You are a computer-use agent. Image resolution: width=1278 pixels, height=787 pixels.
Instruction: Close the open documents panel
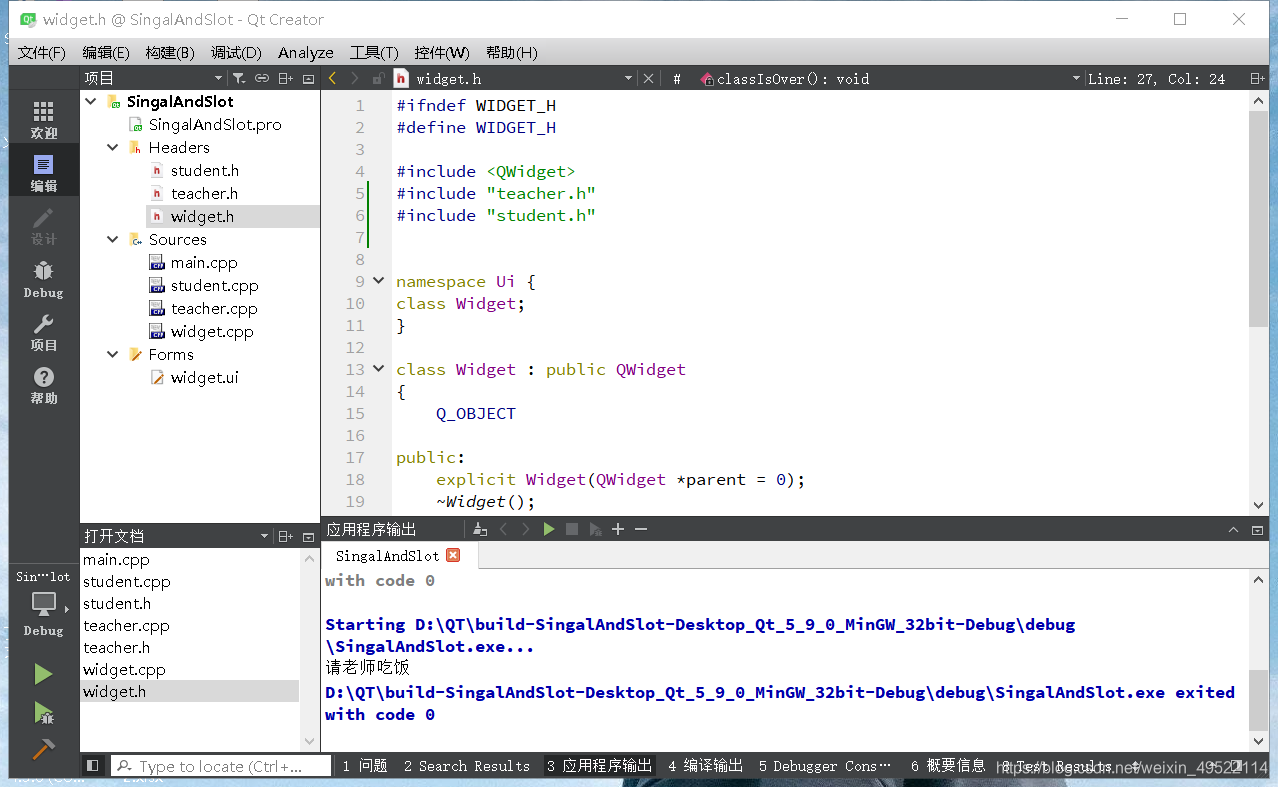click(x=308, y=536)
